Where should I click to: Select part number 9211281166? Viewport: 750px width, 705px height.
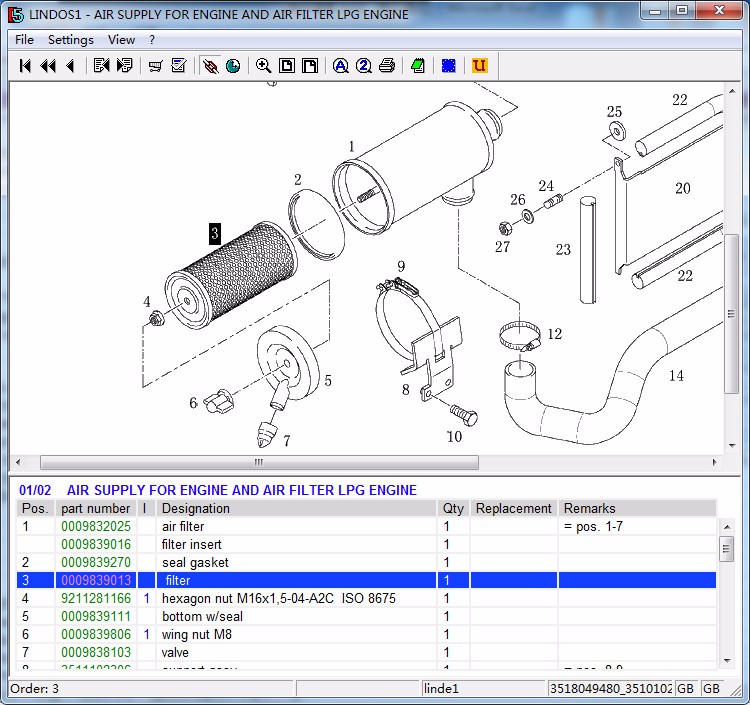(96, 598)
